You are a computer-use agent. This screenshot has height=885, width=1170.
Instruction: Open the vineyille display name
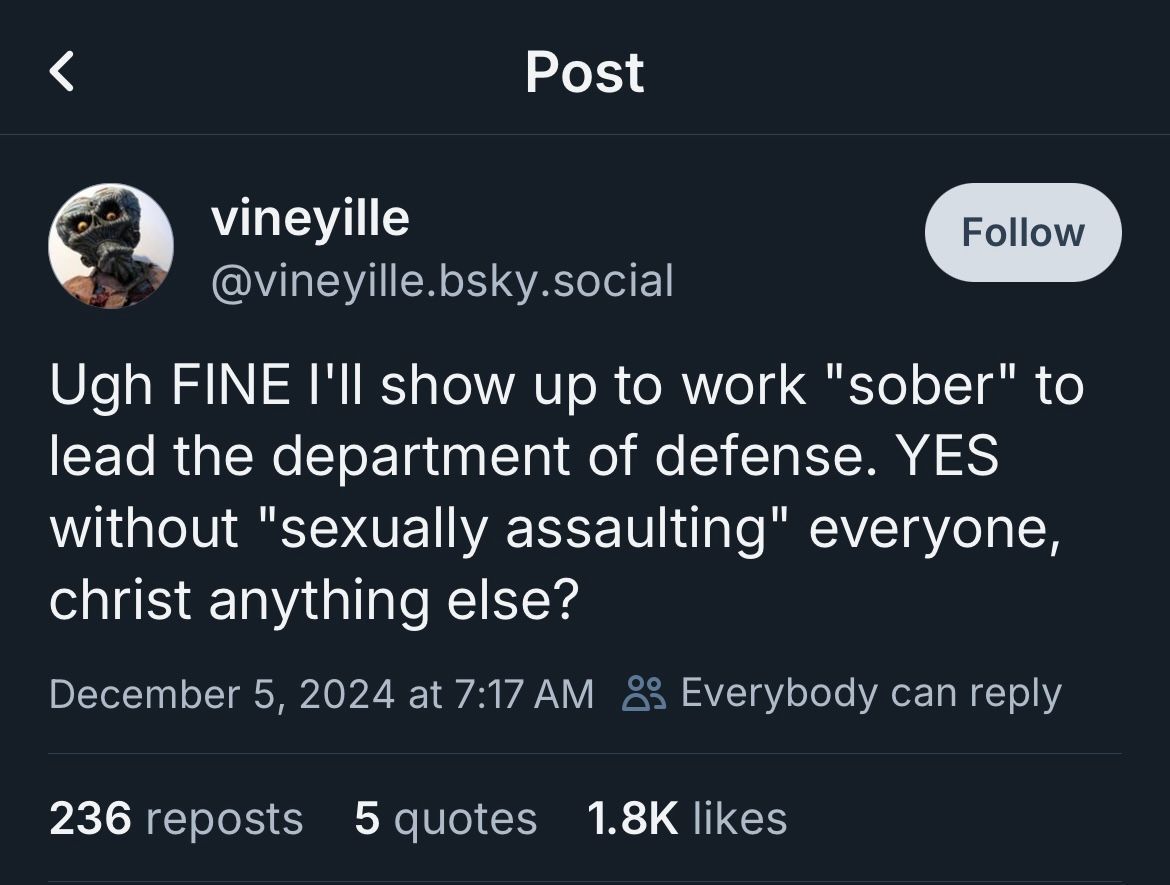pyautogui.click(x=310, y=218)
